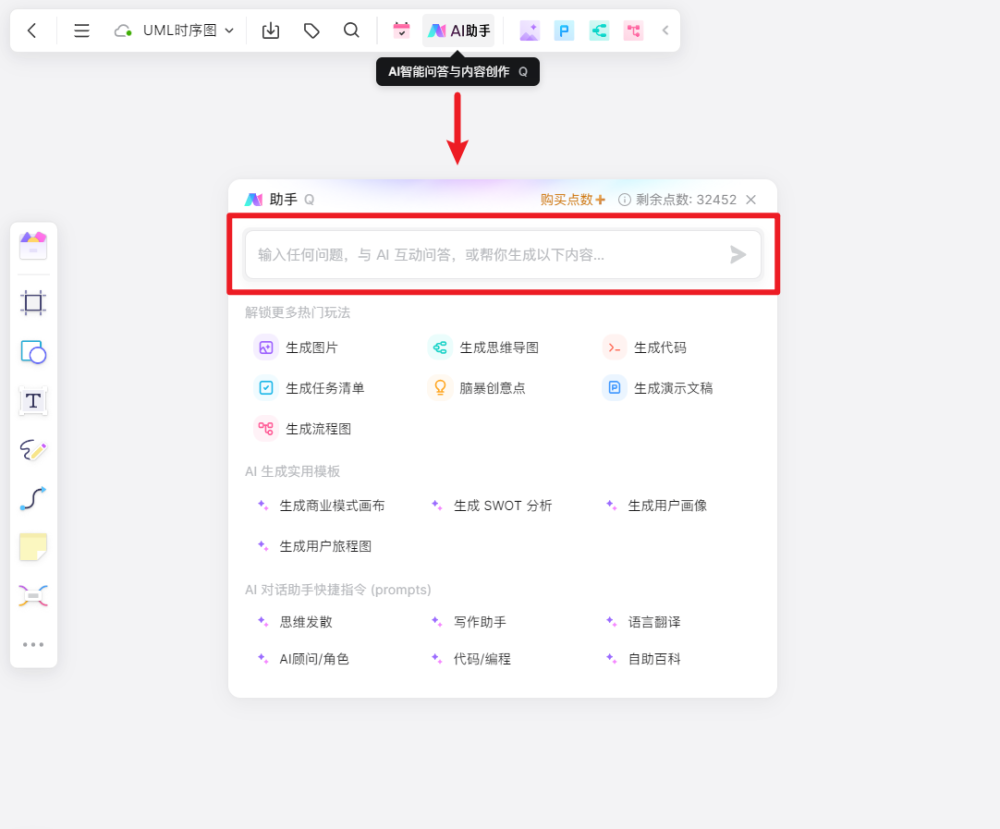This screenshot has height=829, width=1000.
Task: Select 生成 SWOT 分析 template
Action: point(492,506)
